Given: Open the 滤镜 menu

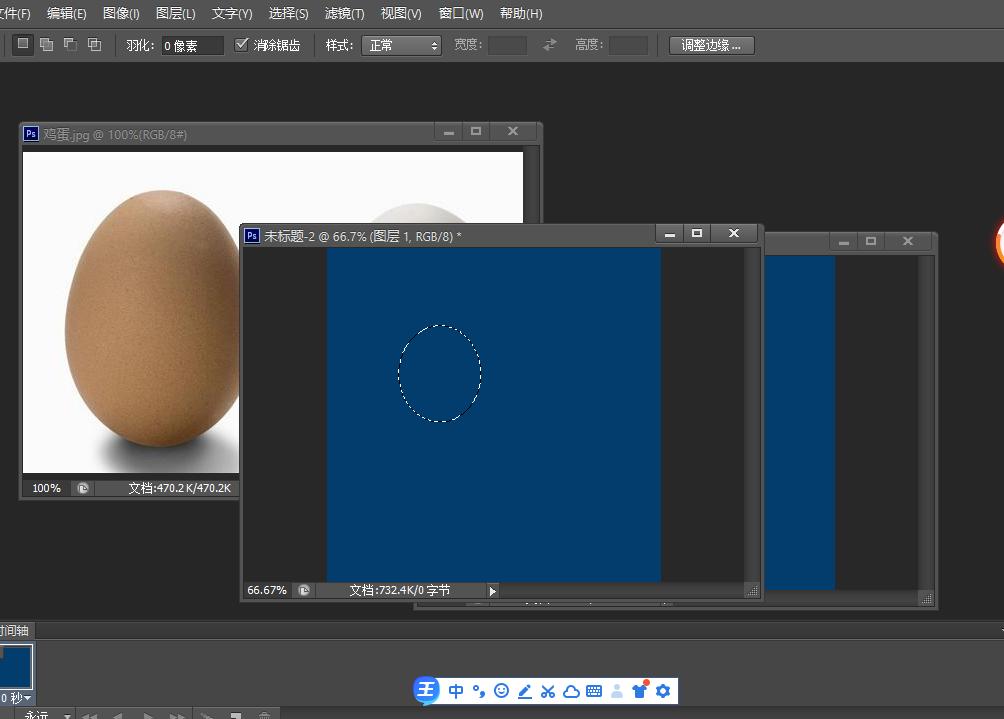Looking at the screenshot, I should point(344,13).
